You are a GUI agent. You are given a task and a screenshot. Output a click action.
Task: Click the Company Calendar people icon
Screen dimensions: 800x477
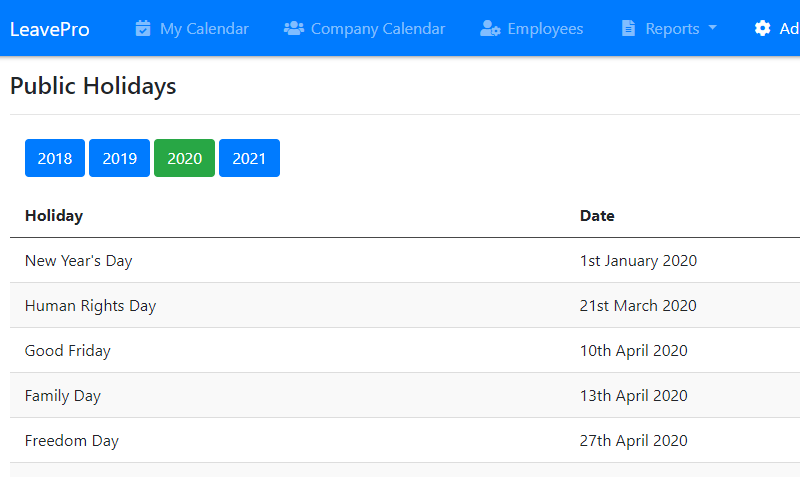[294, 28]
